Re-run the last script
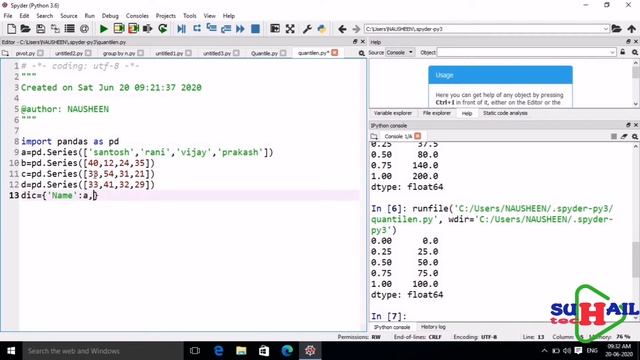 click(162, 29)
